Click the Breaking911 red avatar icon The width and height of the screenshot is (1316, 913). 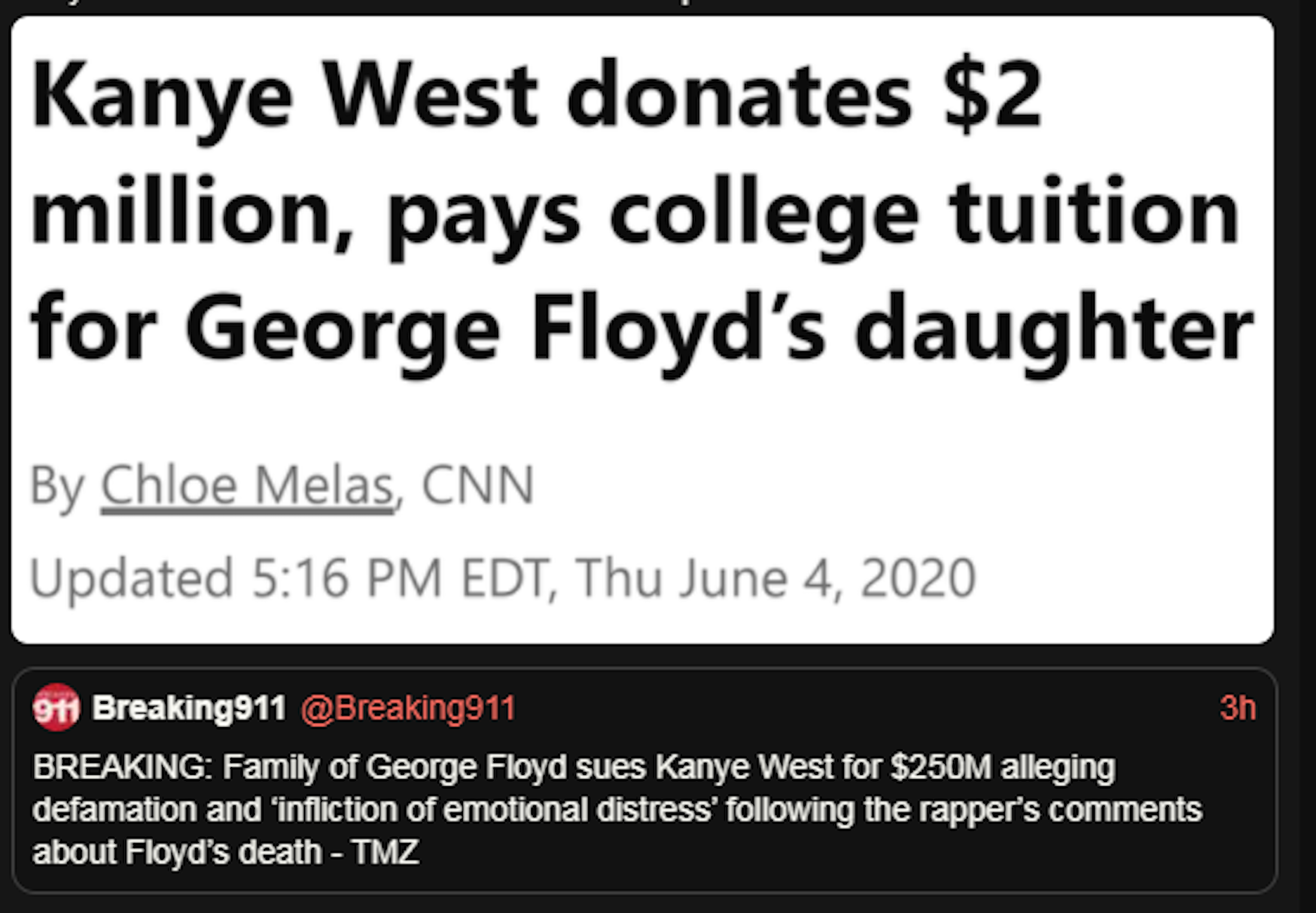point(56,707)
